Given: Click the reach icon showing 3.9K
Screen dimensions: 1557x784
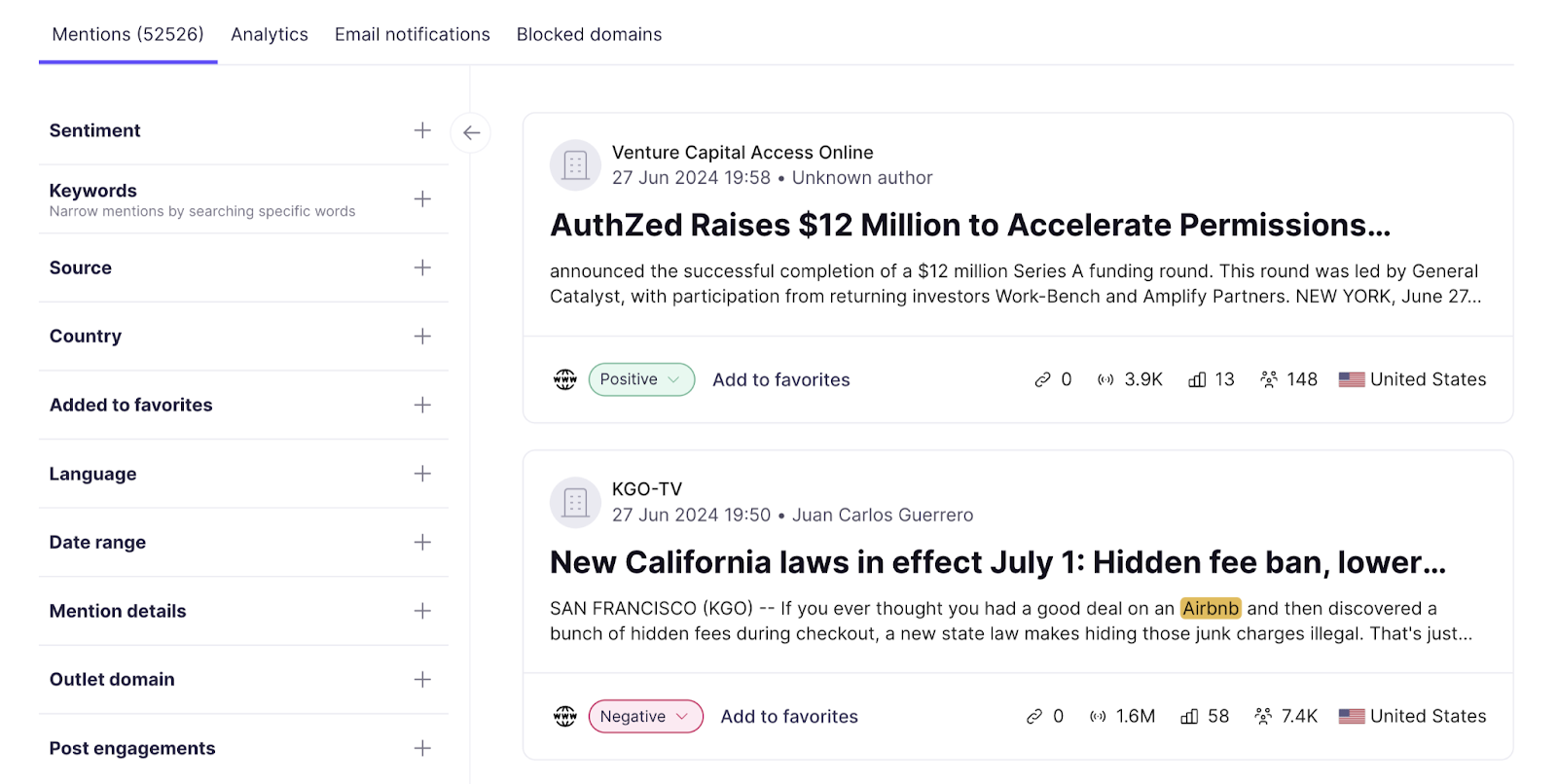Looking at the screenshot, I should click(x=1106, y=379).
